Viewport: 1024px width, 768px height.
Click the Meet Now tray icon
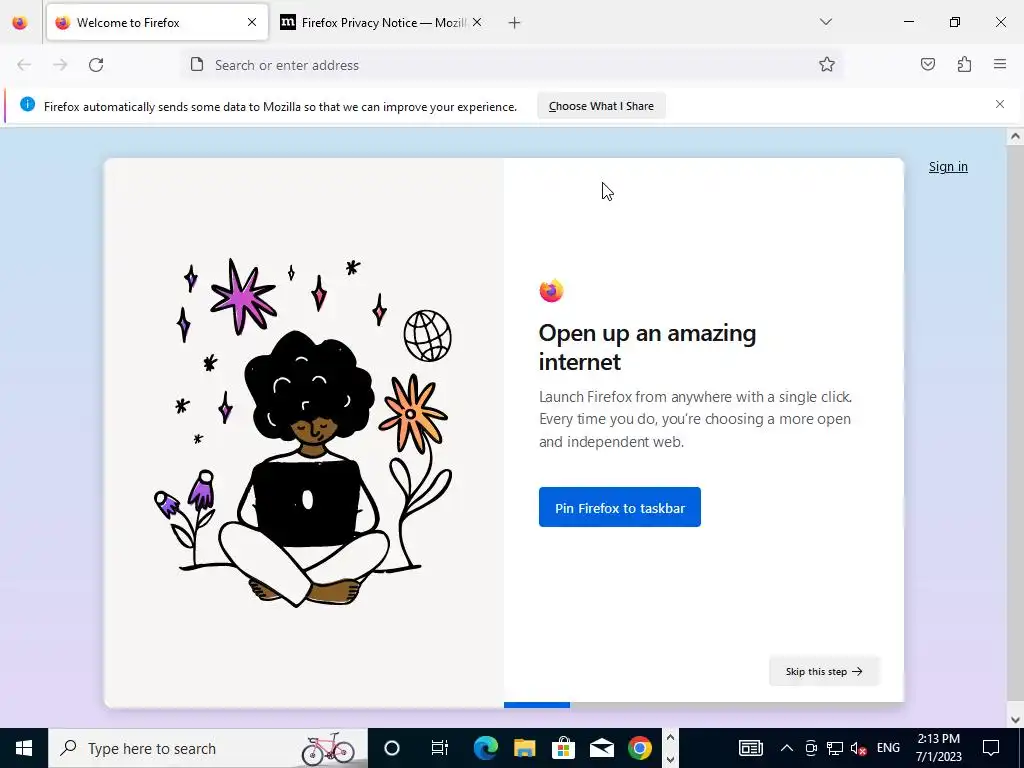tap(811, 748)
